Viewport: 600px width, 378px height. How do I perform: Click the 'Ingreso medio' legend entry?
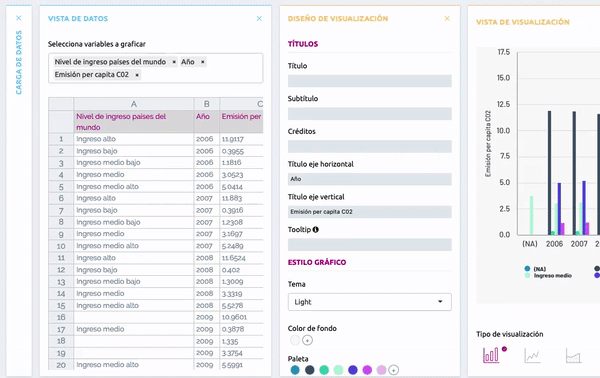[548, 275]
